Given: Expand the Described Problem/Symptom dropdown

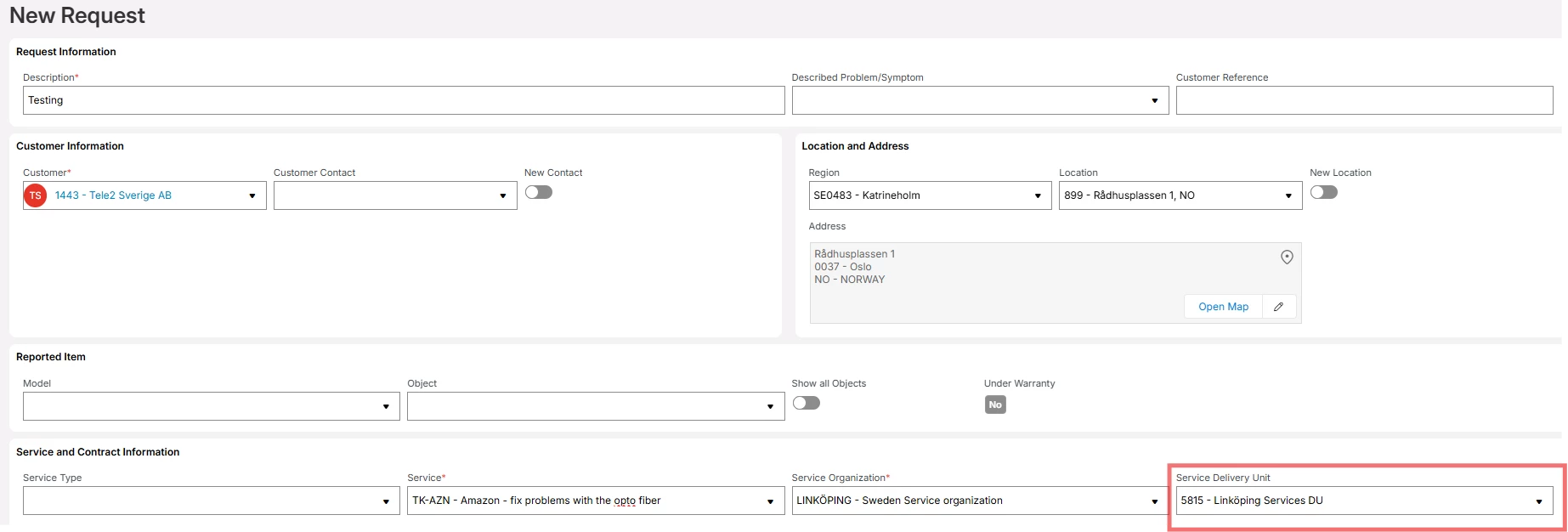Looking at the screenshot, I should (1154, 101).
